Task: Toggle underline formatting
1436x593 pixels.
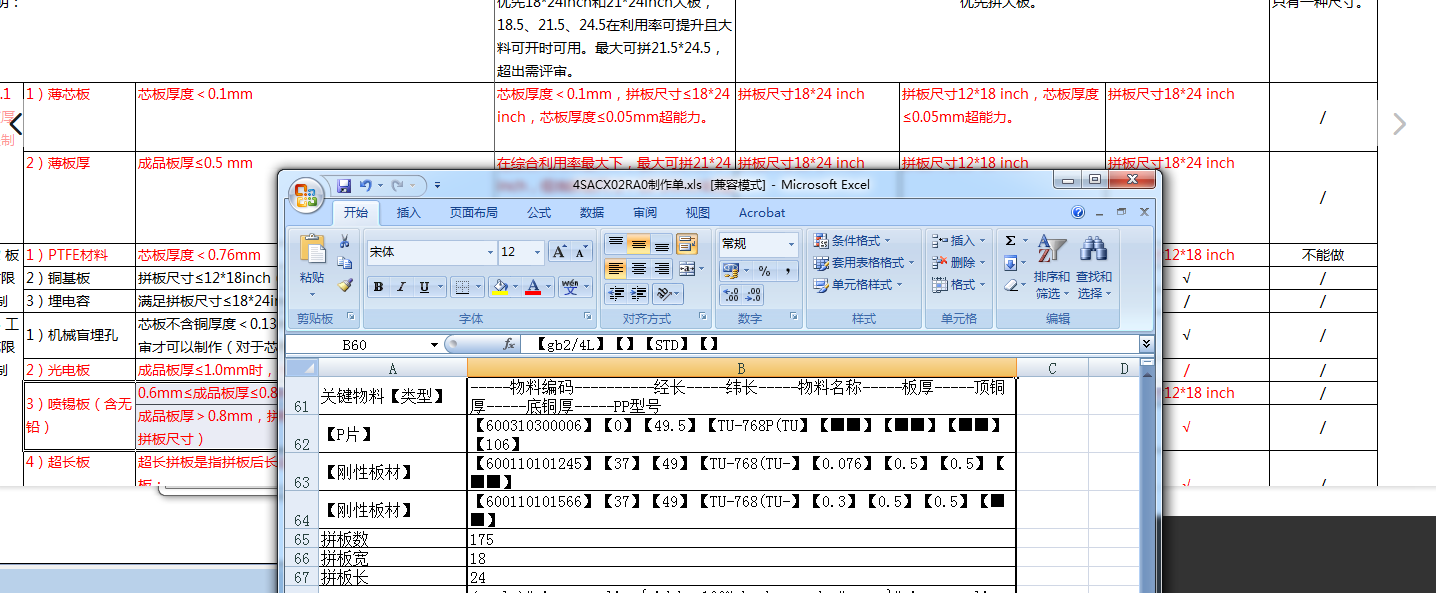Action: [x=424, y=287]
